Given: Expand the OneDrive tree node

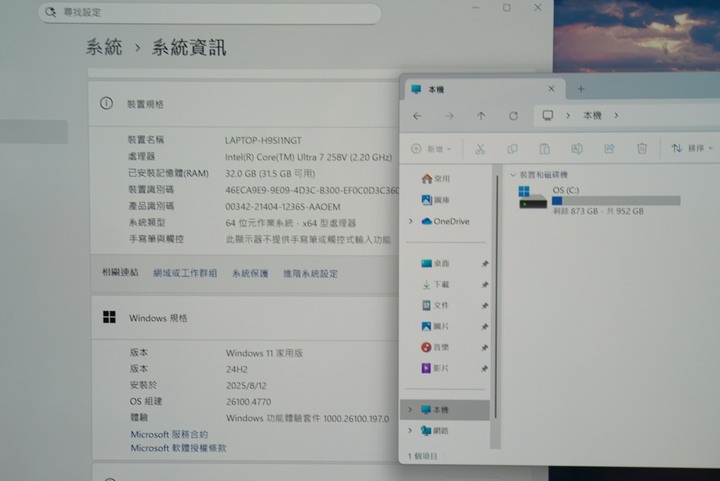Looking at the screenshot, I should [411, 221].
